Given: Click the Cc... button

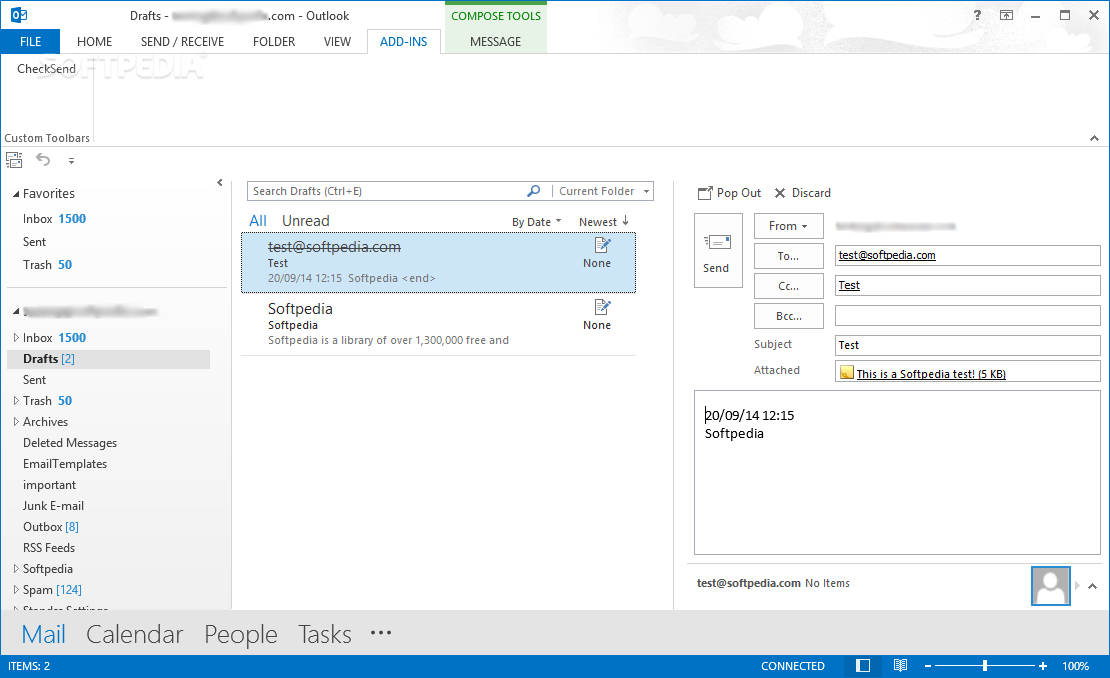Looking at the screenshot, I should [x=789, y=286].
